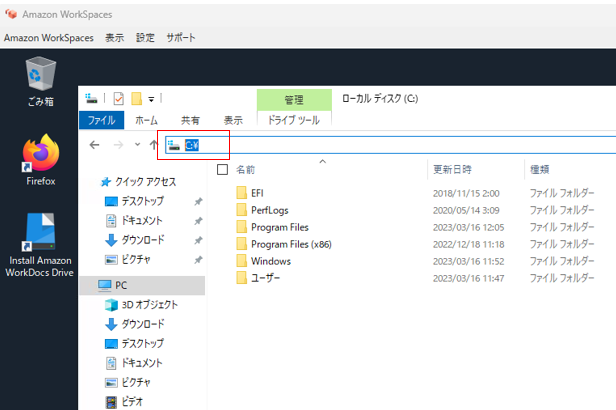Go up one folder level
616x410 pixels.
click(x=154, y=145)
